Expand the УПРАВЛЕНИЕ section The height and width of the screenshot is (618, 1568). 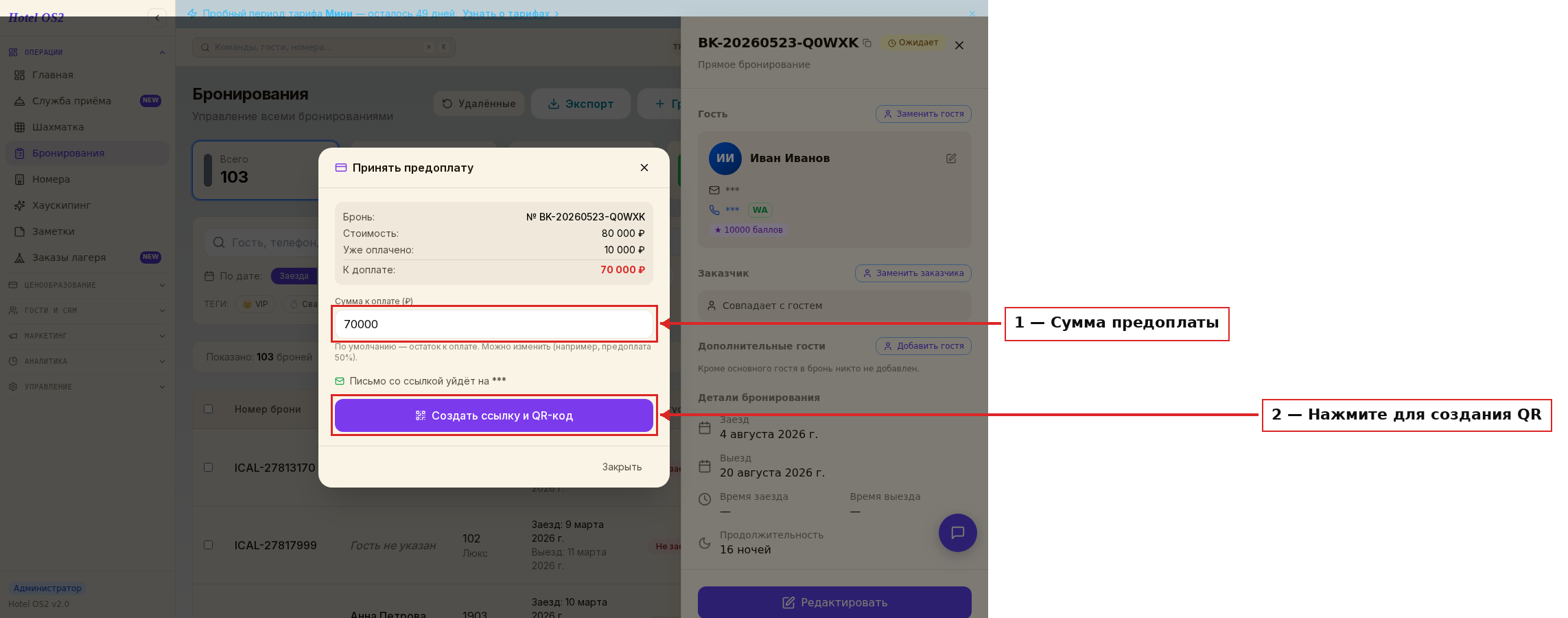(x=87, y=387)
